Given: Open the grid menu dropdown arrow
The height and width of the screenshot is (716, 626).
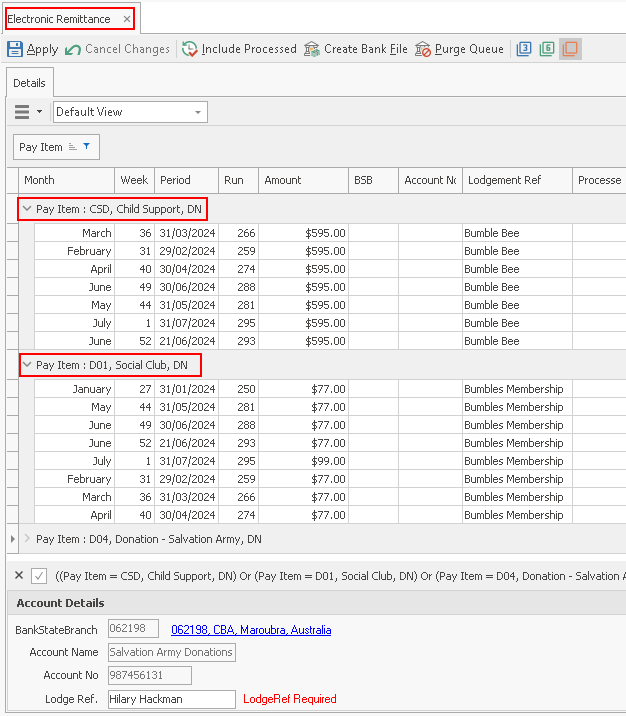Looking at the screenshot, I should click(40, 111).
